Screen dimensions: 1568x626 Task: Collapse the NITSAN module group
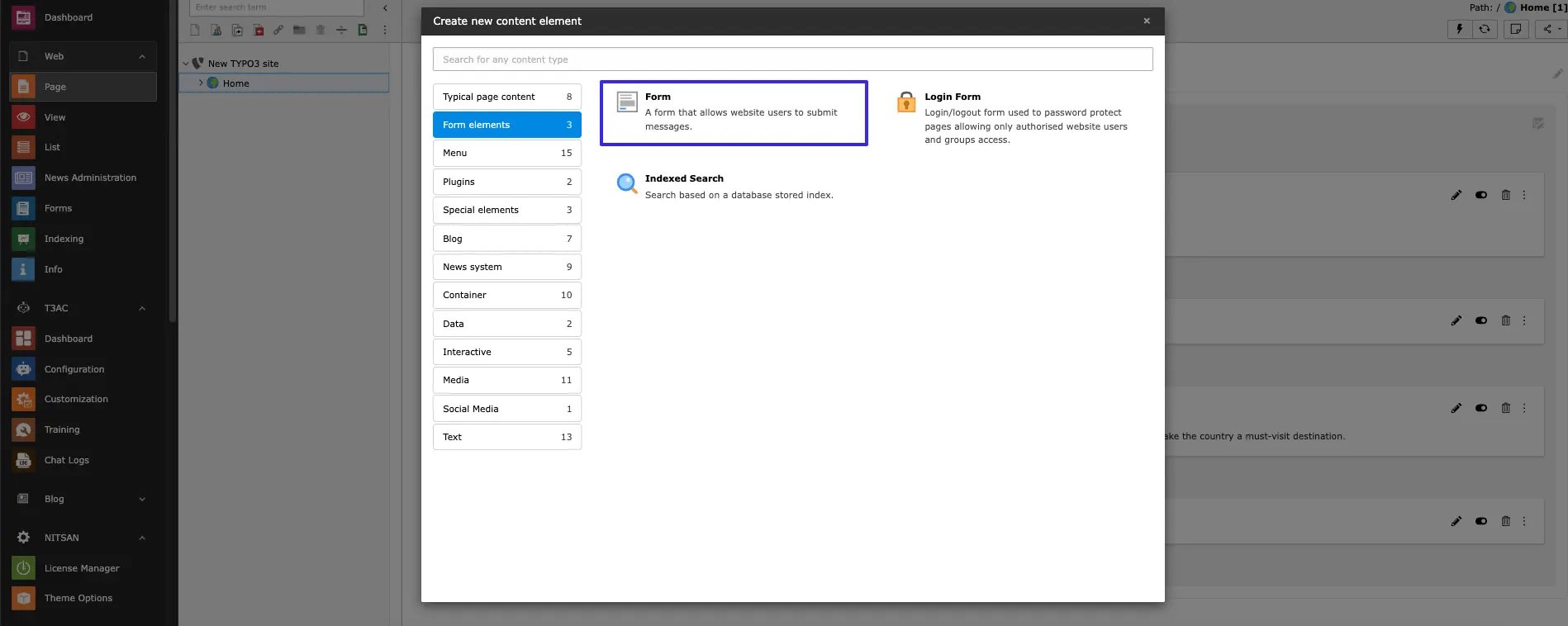click(x=142, y=538)
